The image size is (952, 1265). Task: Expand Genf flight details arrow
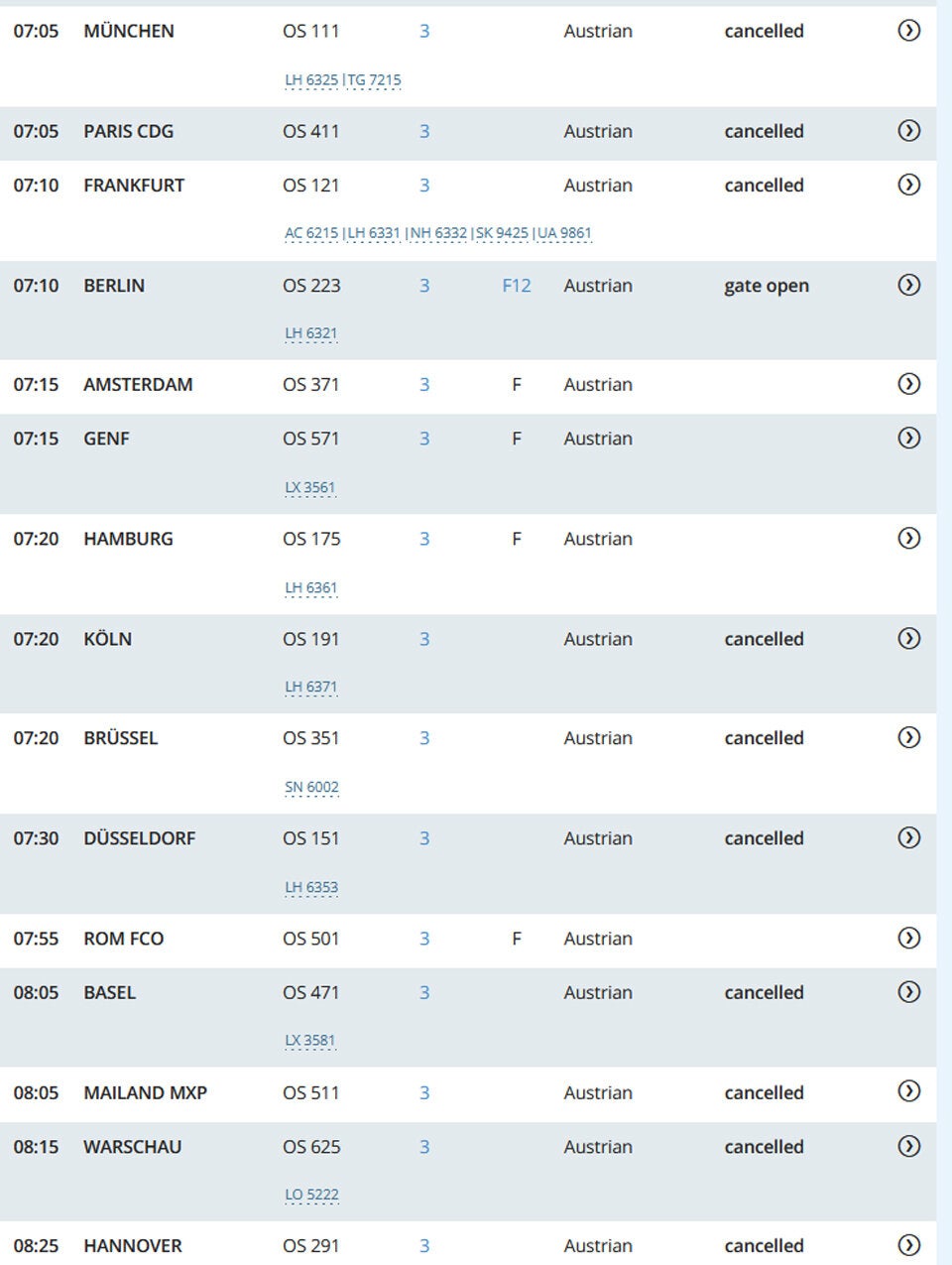point(908,438)
